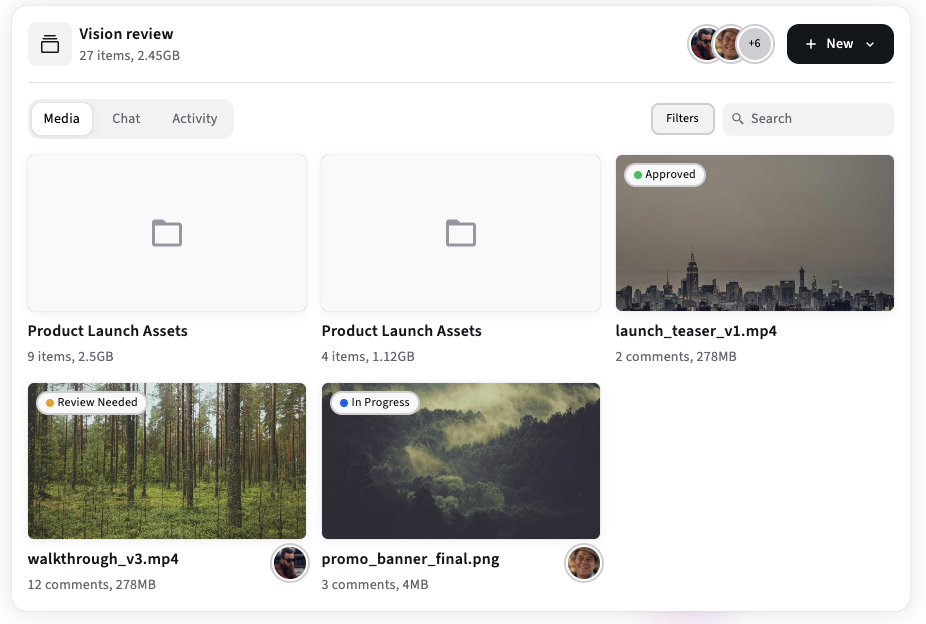The width and height of the screenshot is (926, 624).
Task: Click the Review Needed status badge
Action: pyautogui.click(x=92, y=403)
